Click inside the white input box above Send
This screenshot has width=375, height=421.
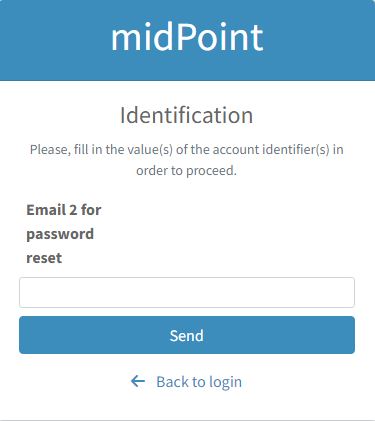click(x=187, y=292)
